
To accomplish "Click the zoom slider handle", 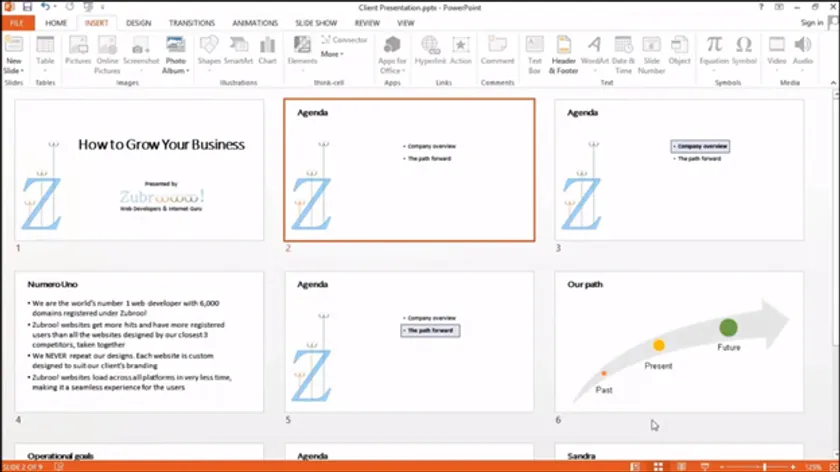I will click(x=765, y=466).
